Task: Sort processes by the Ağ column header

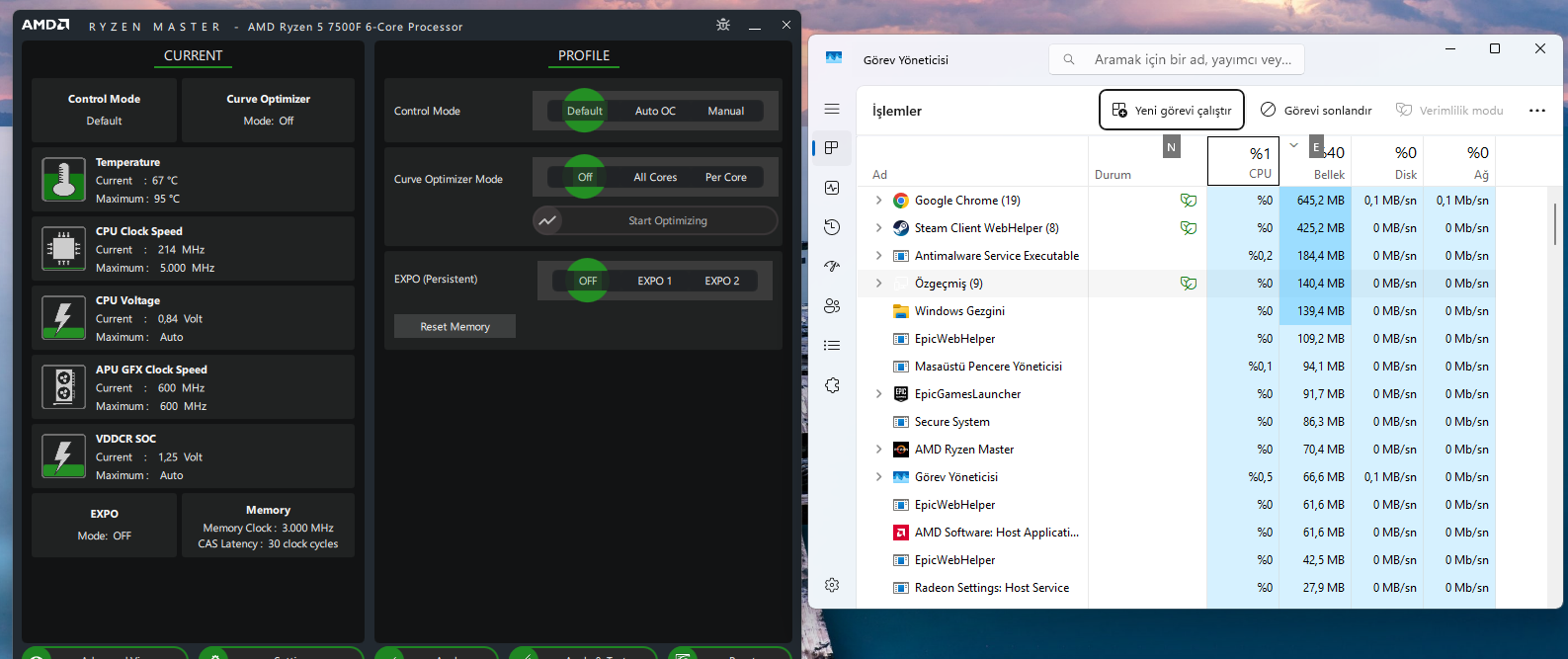Action: (x=1459, y=161)
